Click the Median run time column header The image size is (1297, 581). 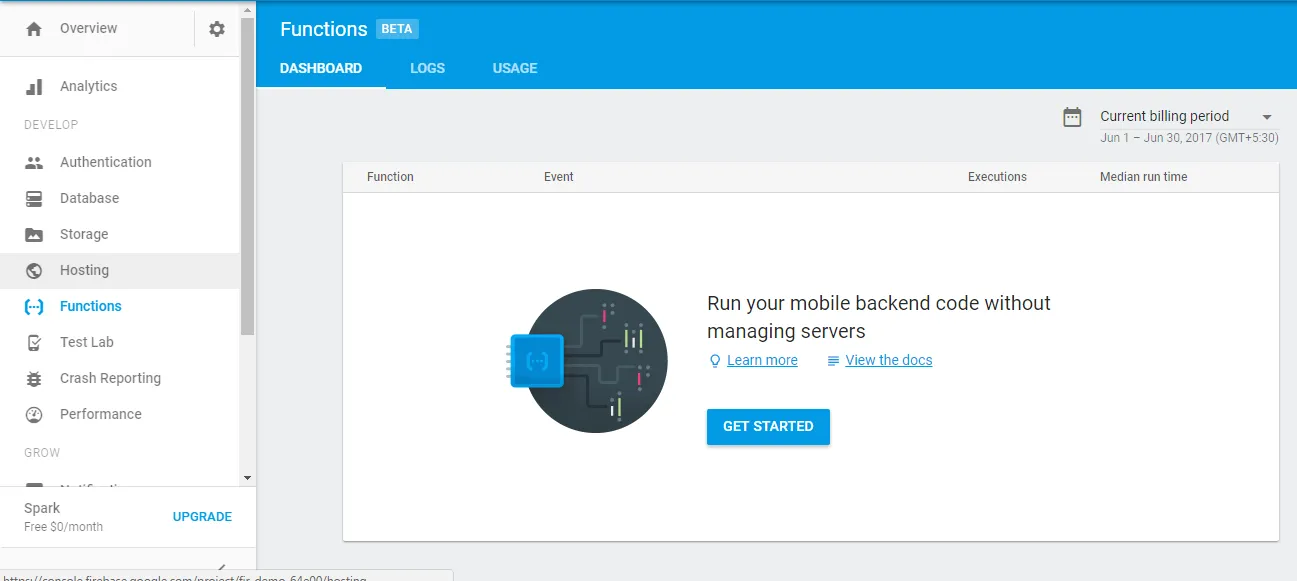(x=1144, y=177)
